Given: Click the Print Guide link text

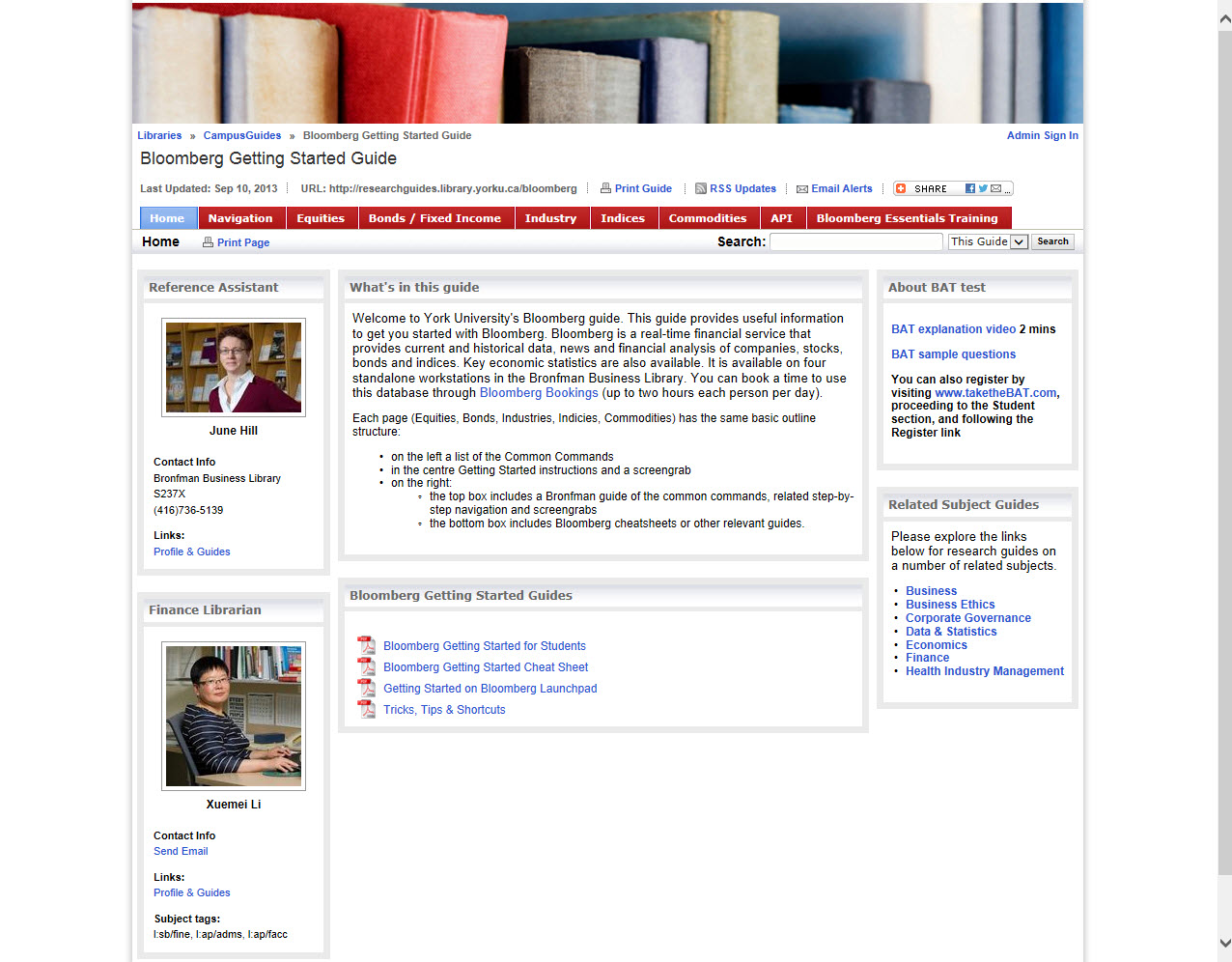Looking at the screenshot, I should (643, 188).
